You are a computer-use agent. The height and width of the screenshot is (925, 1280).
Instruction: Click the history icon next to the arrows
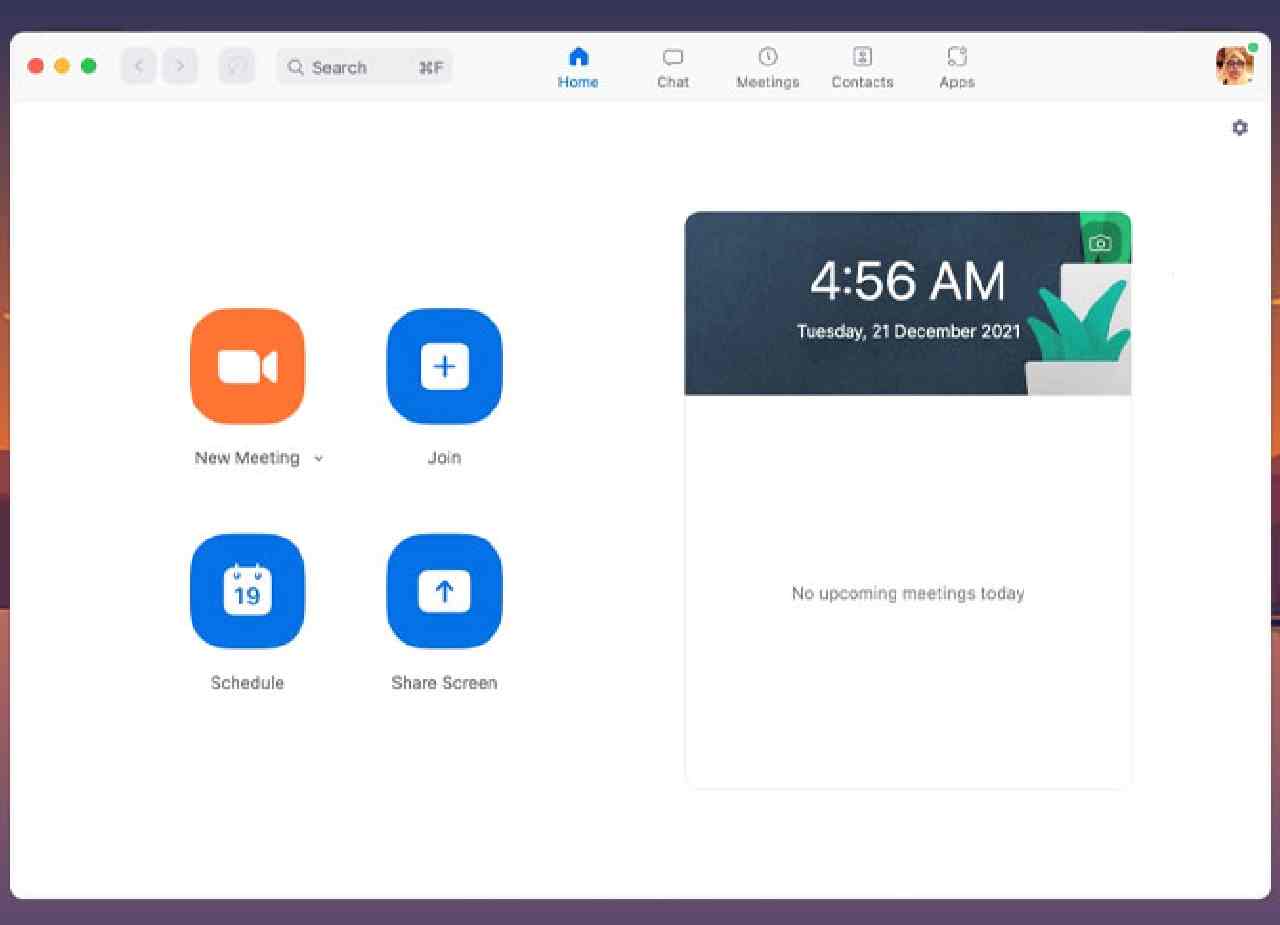point(237,67)
